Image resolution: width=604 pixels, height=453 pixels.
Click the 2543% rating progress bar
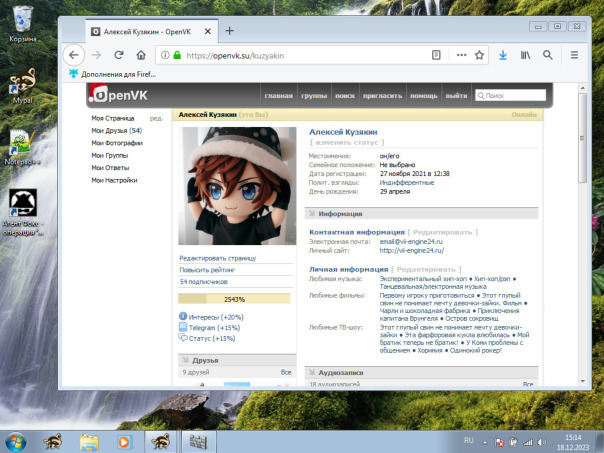(235, 298)
